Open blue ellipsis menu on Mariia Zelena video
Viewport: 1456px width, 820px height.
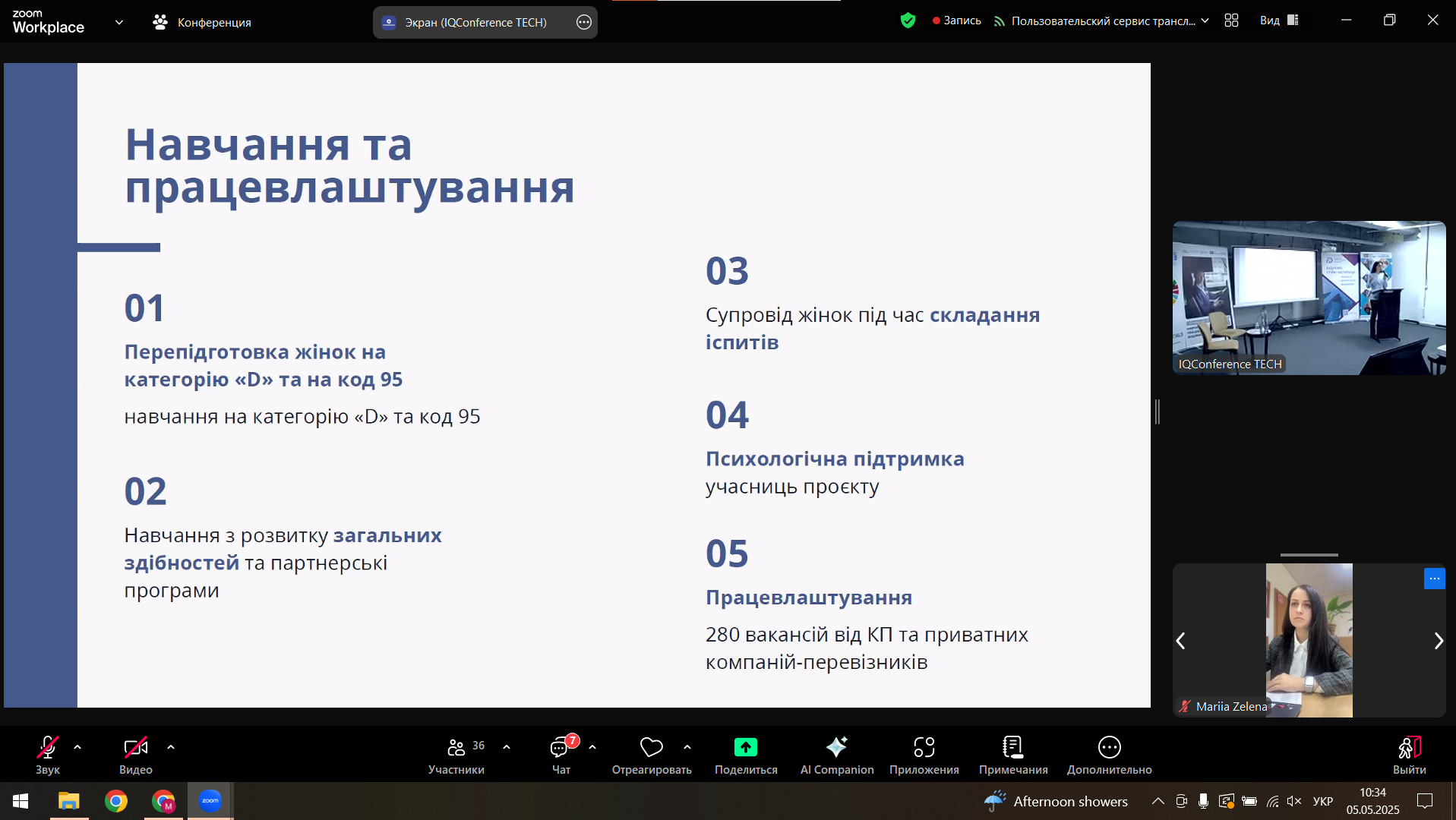pyautogui.click(x=1434, y=579)
